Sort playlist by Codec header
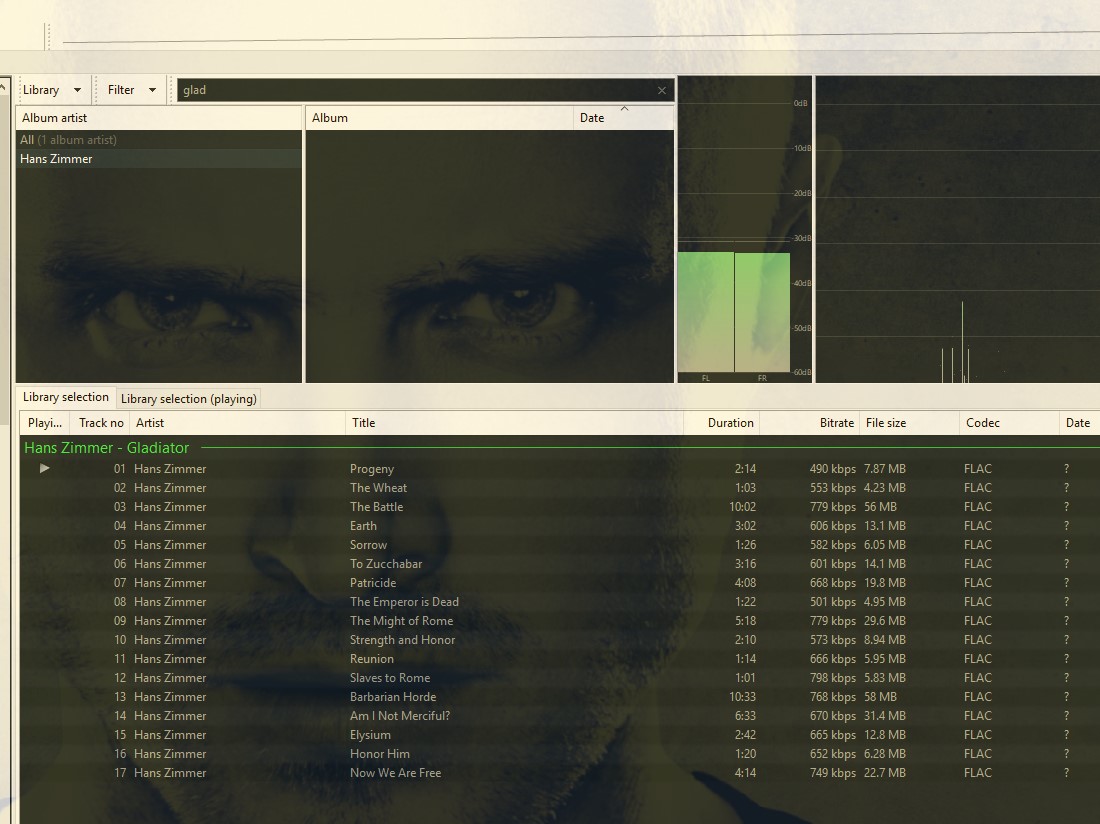This screenshot has height=824, width=1100. tap(1009, 423)
